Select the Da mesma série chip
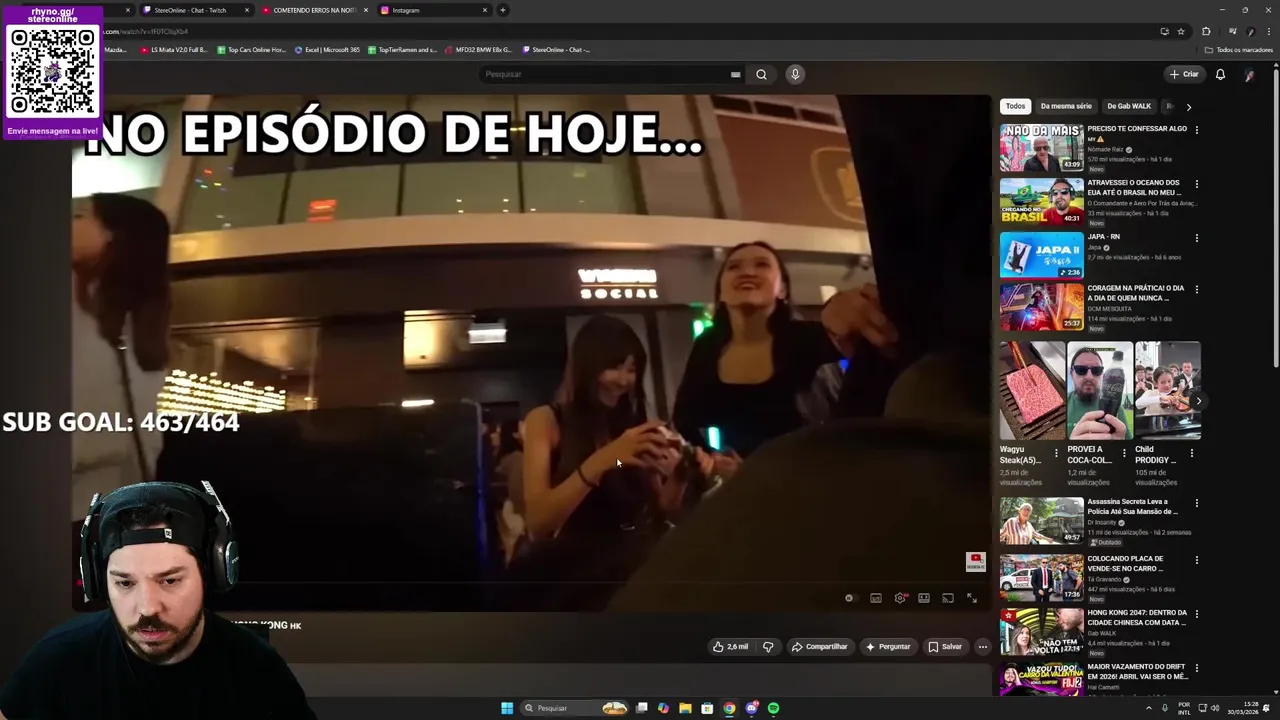1280x720 pixels. (1066, 106)
